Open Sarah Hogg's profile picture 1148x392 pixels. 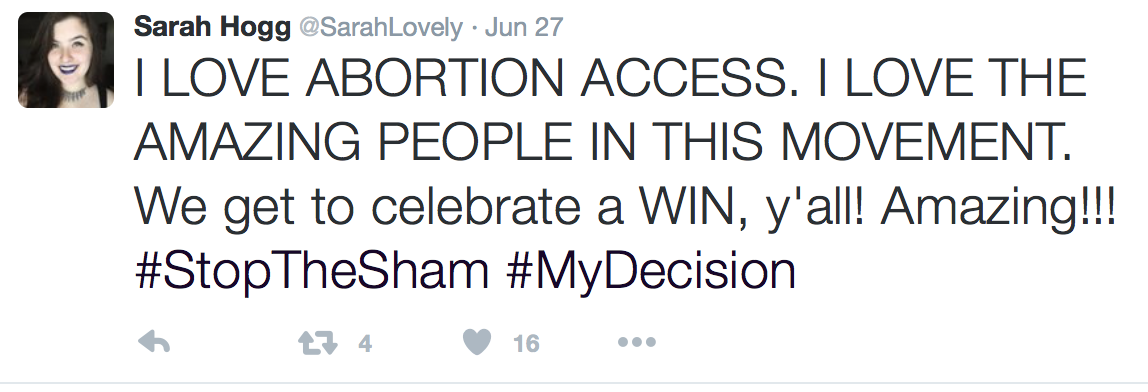66,60
